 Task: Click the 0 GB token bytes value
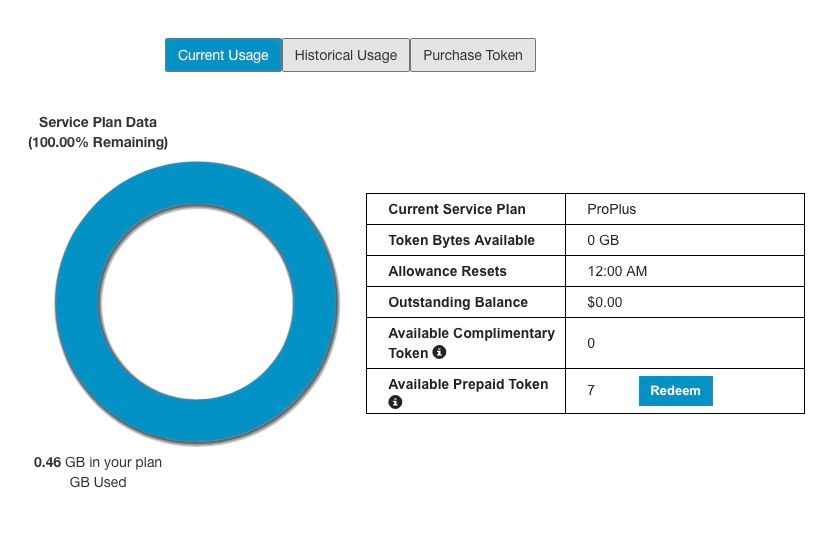[604, 240]
